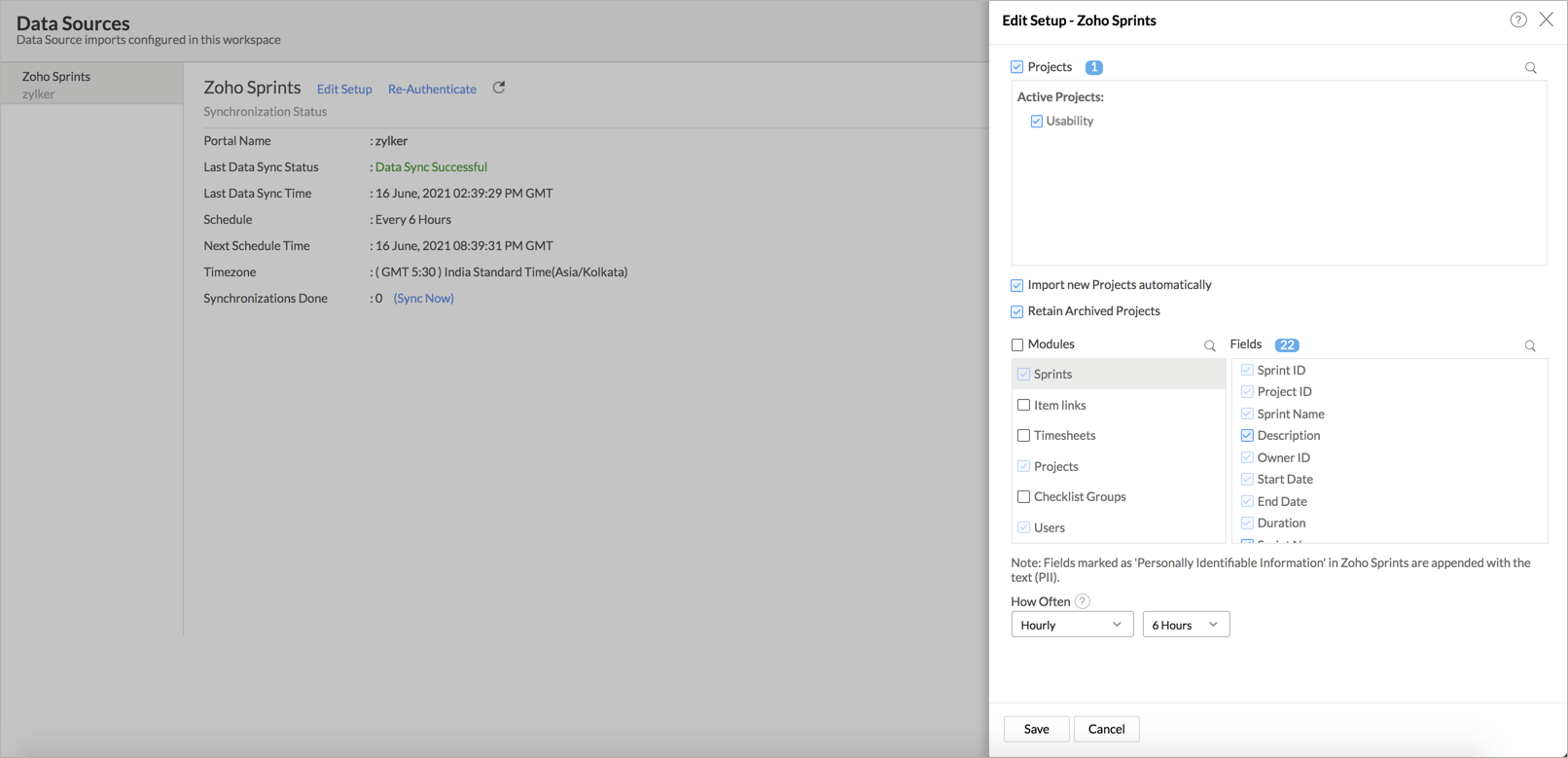The height and width of the screenshot is (758, 1568).
Task: Click Data Sync Successful status text
Action: 431,166
